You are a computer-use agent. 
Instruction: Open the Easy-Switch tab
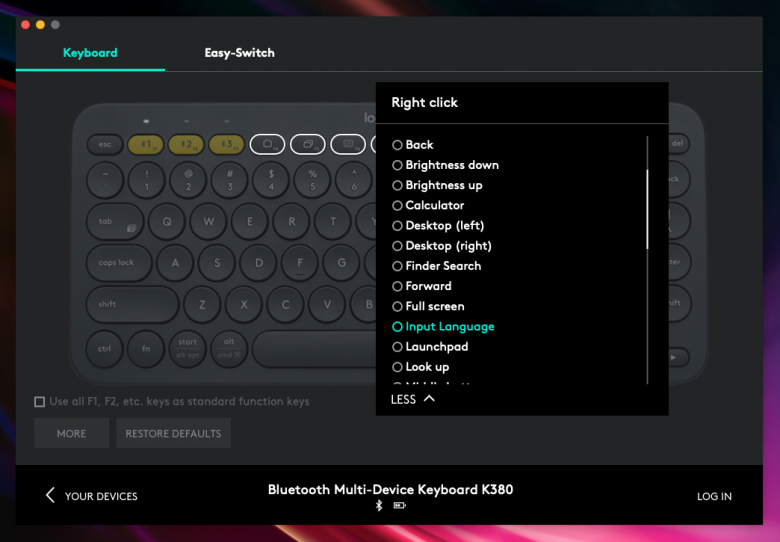(239, 53)
